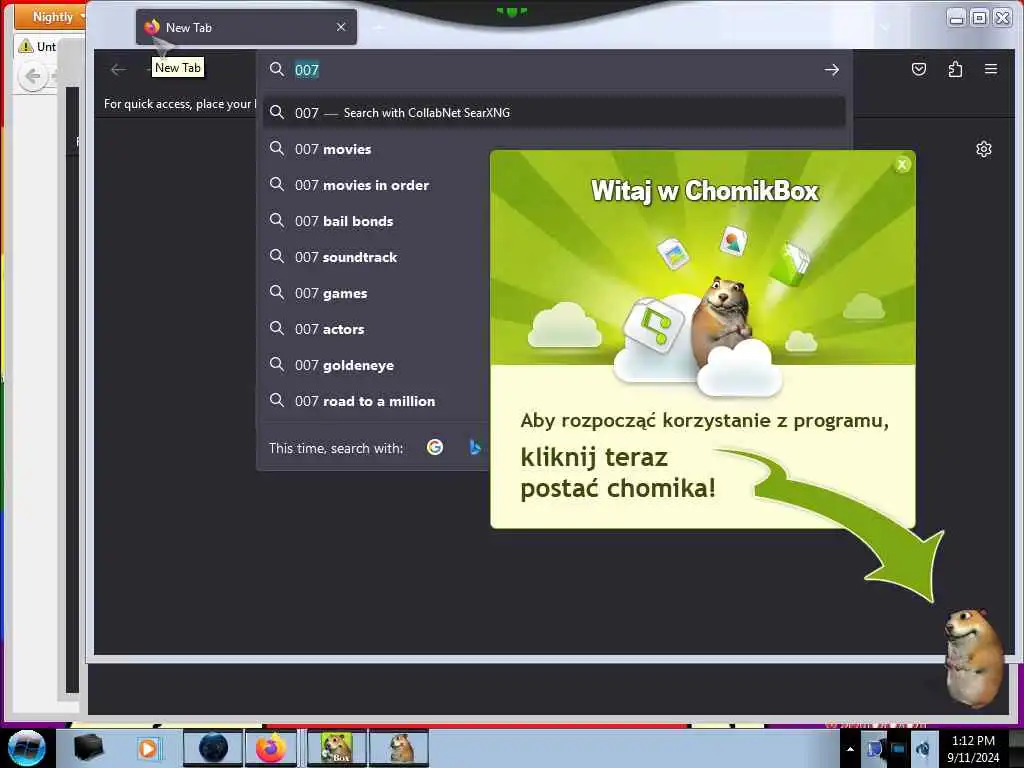
Task: Select suggestion '007 road to a million'
Action: point(376,401)
